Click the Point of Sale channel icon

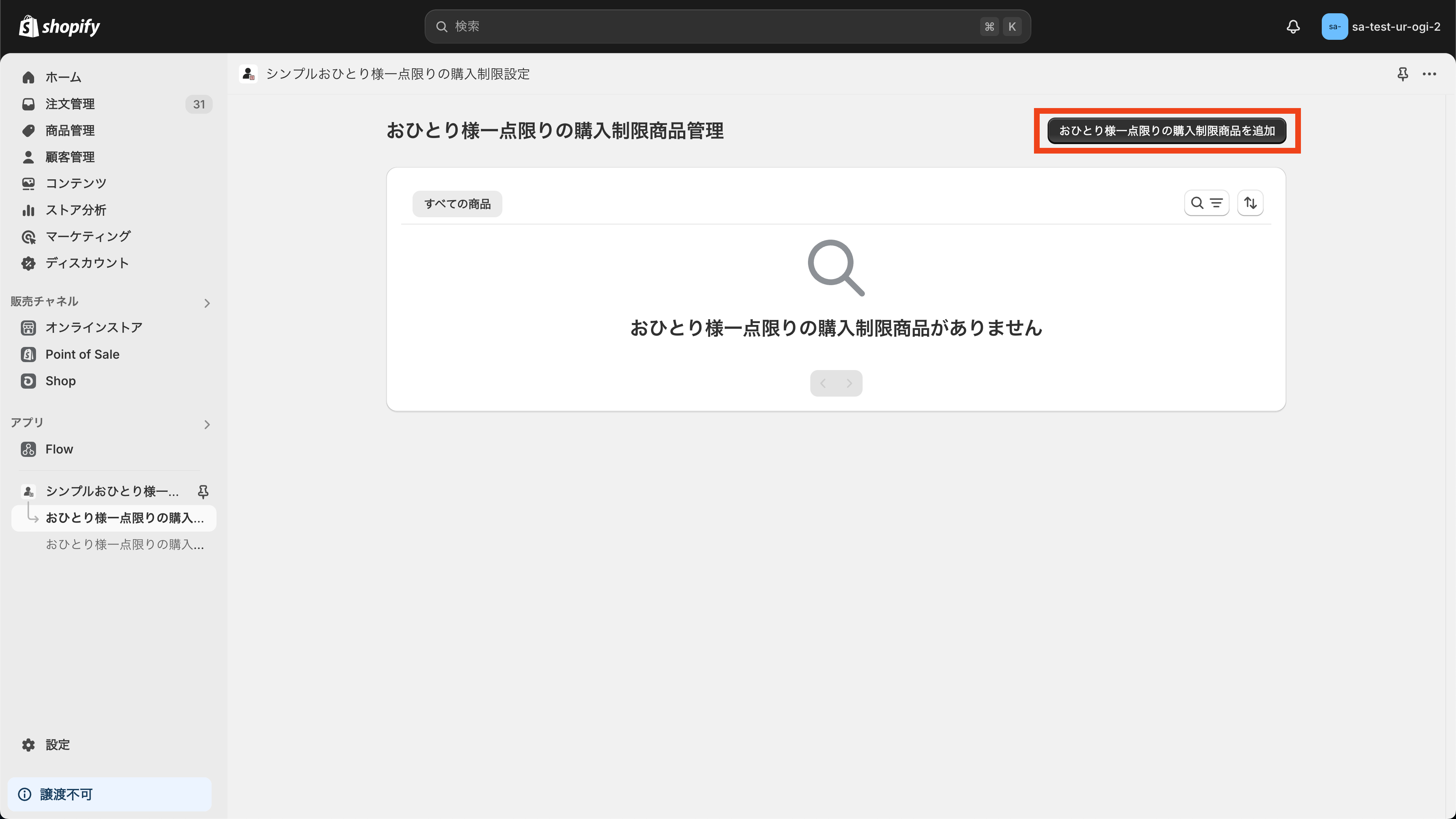(28, 355)
